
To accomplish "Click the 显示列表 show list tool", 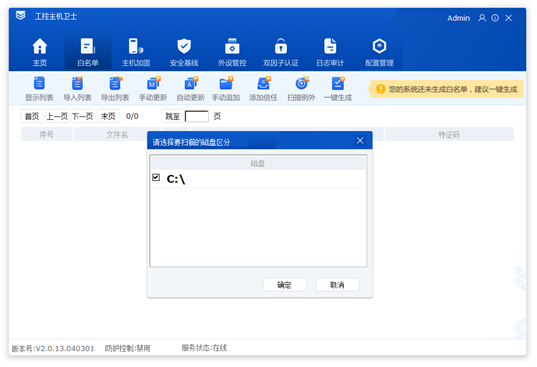I will pos(39,89).
